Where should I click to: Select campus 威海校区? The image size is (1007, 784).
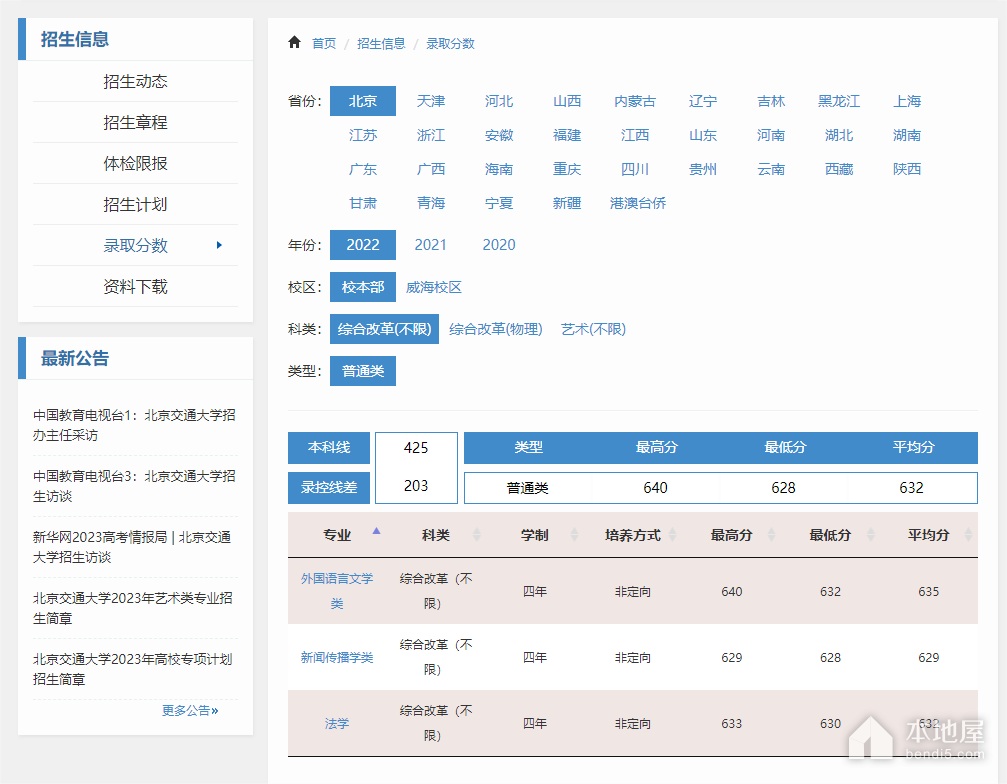[x=434, y=287]
